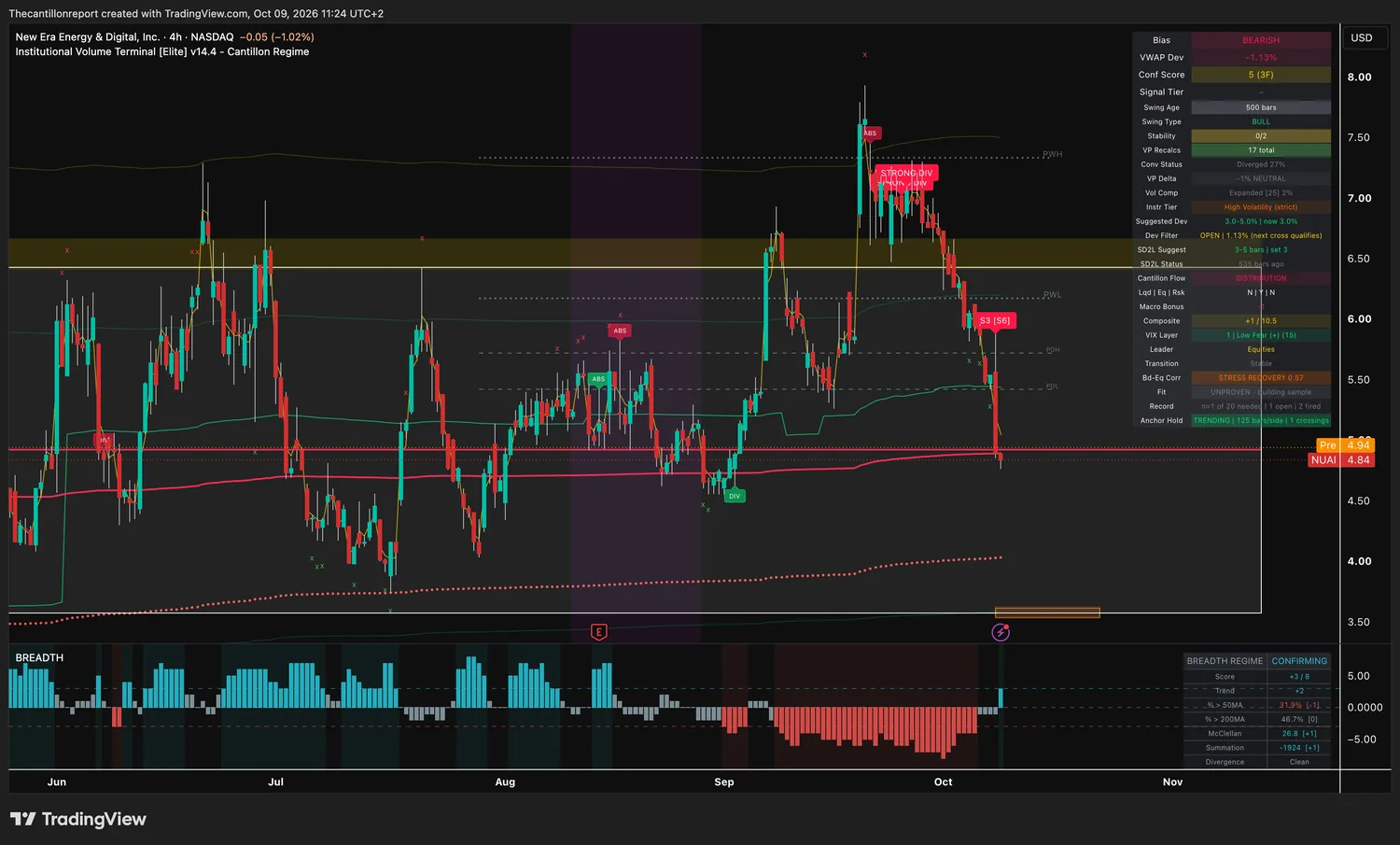Screen dimensions: 1400x845
Task: Click the 'CONFIRMING' breadth regime cell
Action: coord(1299,661)
